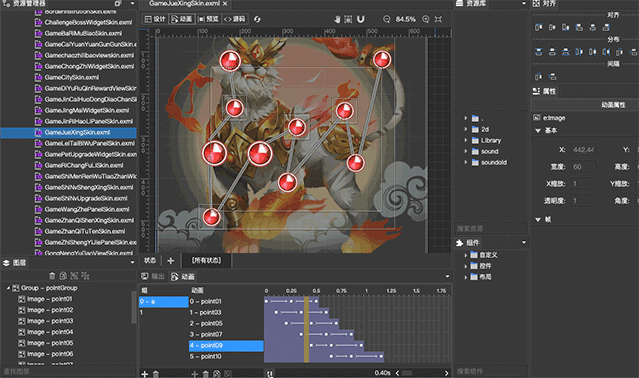The image size is (639, 378).
Task: Select the GameJueXingSkin.exml editor tab
Action: point(184,4)
